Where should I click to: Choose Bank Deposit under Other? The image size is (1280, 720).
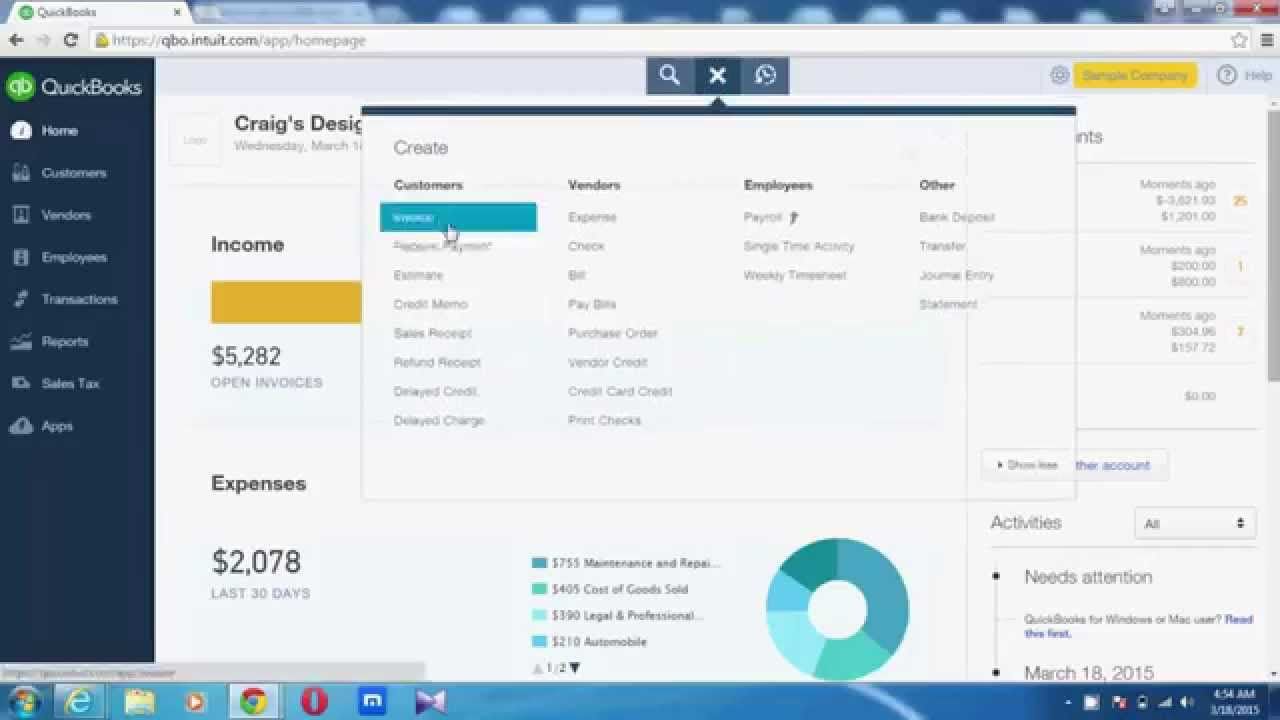tap(957, 217)
